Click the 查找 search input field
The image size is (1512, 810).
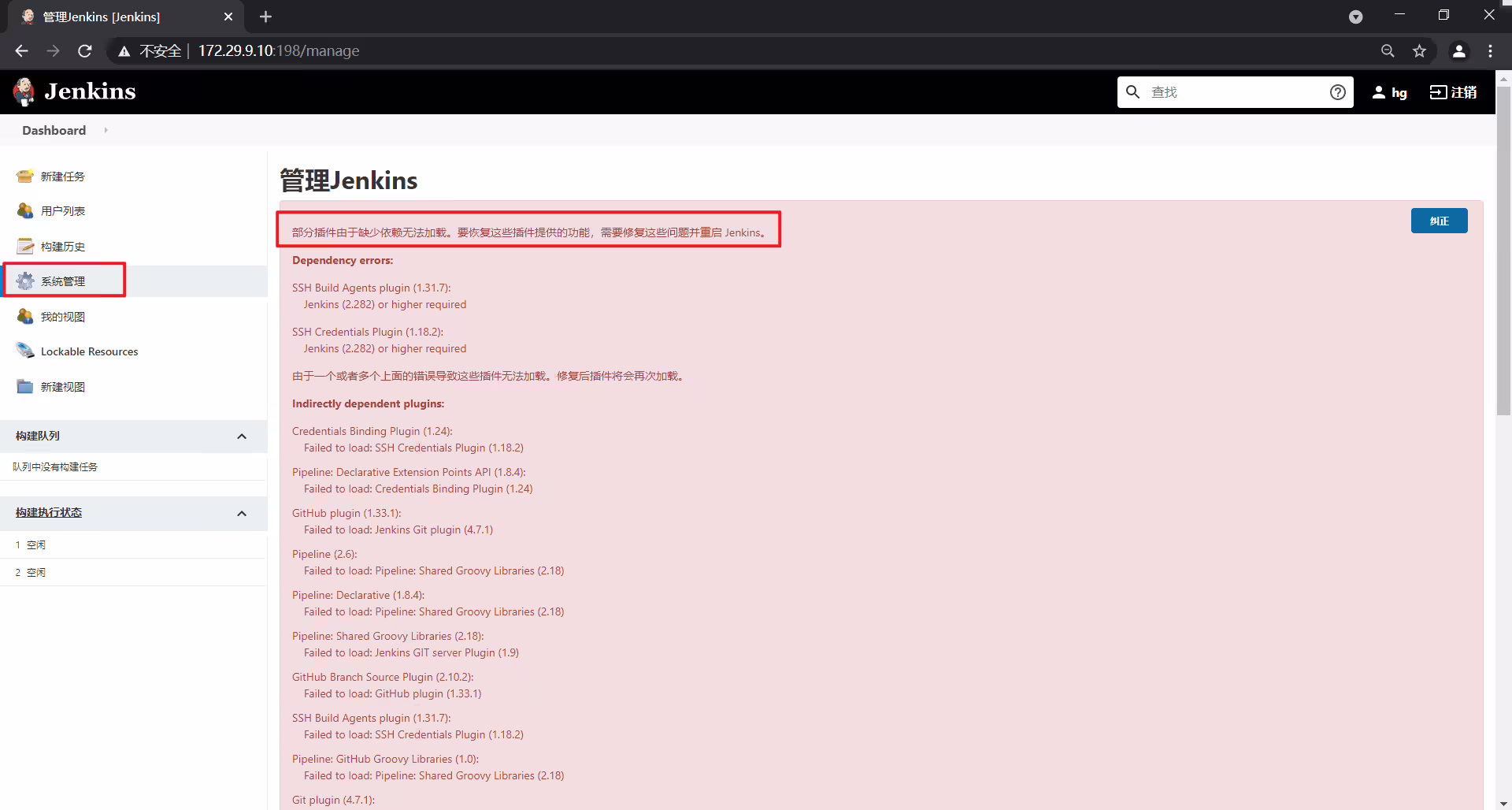coord(1235,92)
